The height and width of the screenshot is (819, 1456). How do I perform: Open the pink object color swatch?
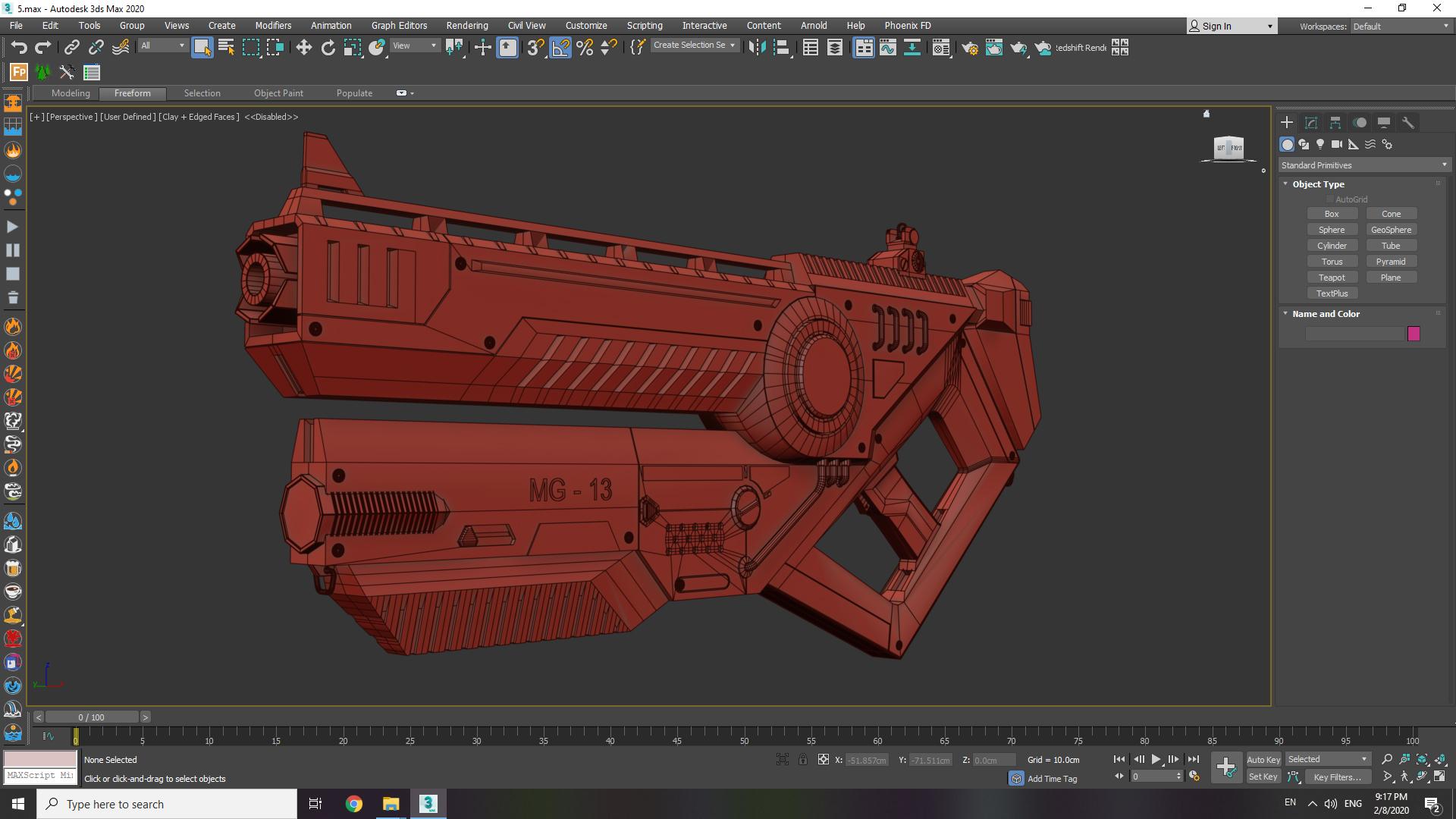[1414, 334]
